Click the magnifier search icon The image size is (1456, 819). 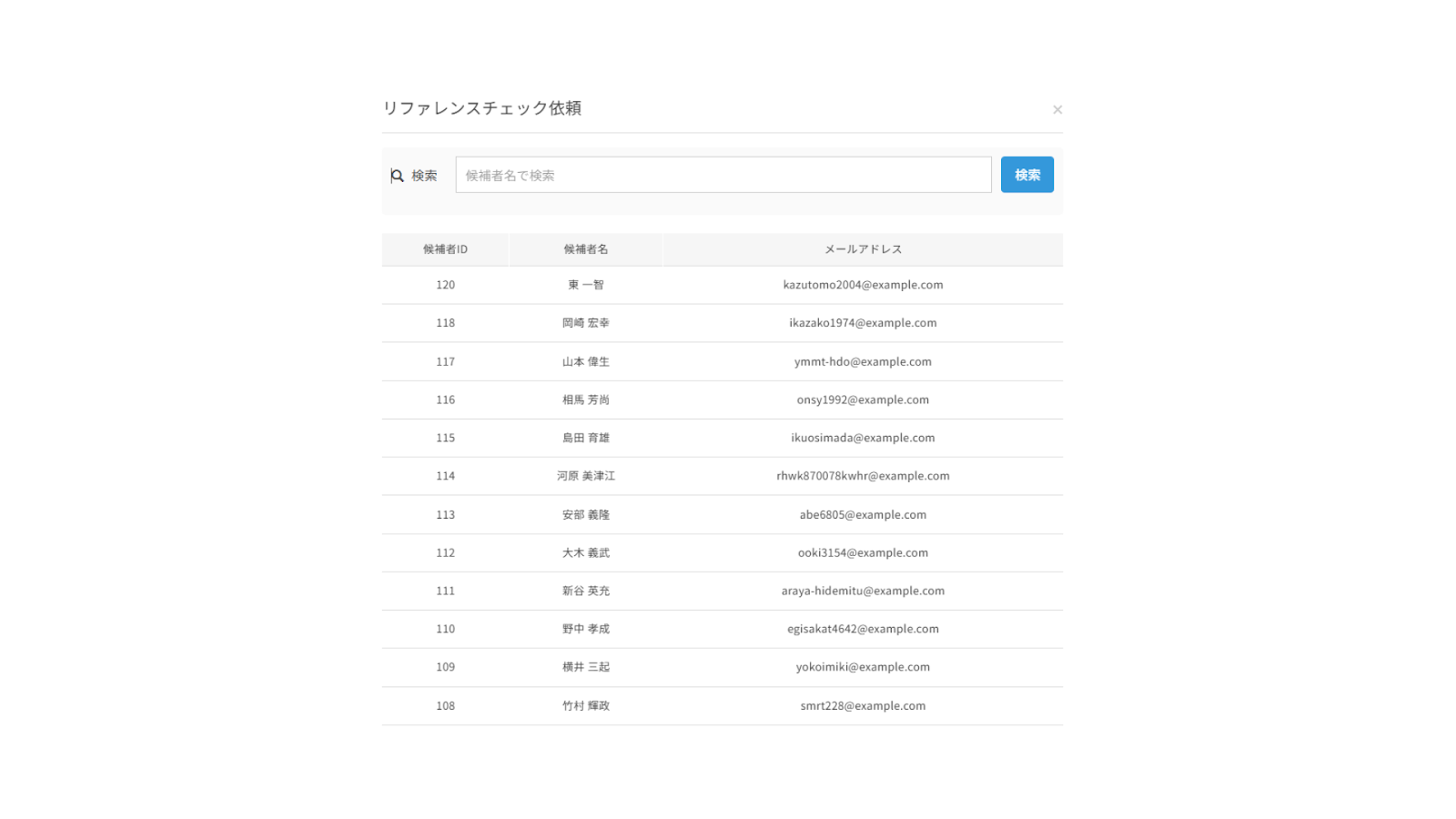coord(397,176)
